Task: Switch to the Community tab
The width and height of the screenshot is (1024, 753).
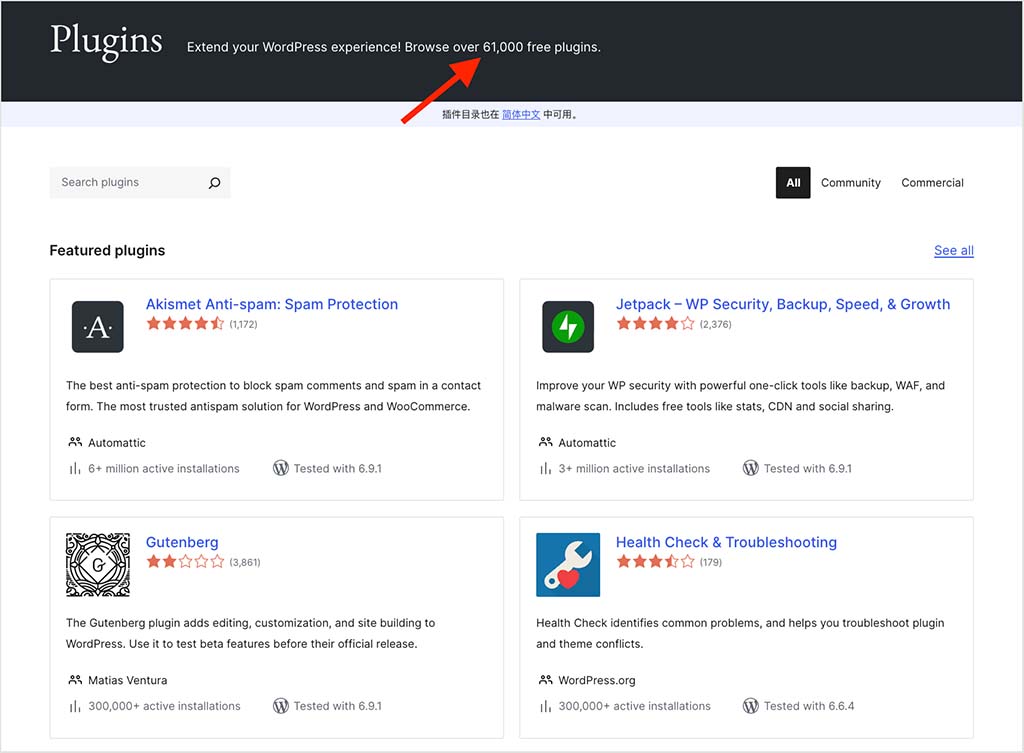Action: [850, 183]
